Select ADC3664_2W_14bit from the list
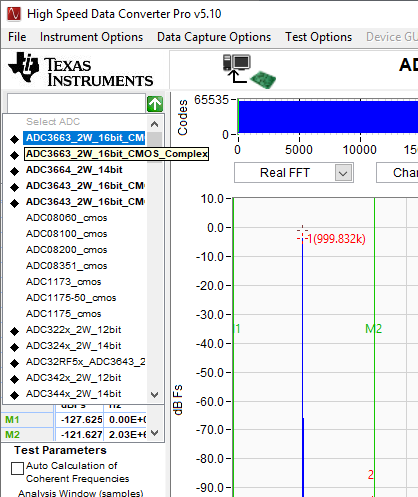 74,170
